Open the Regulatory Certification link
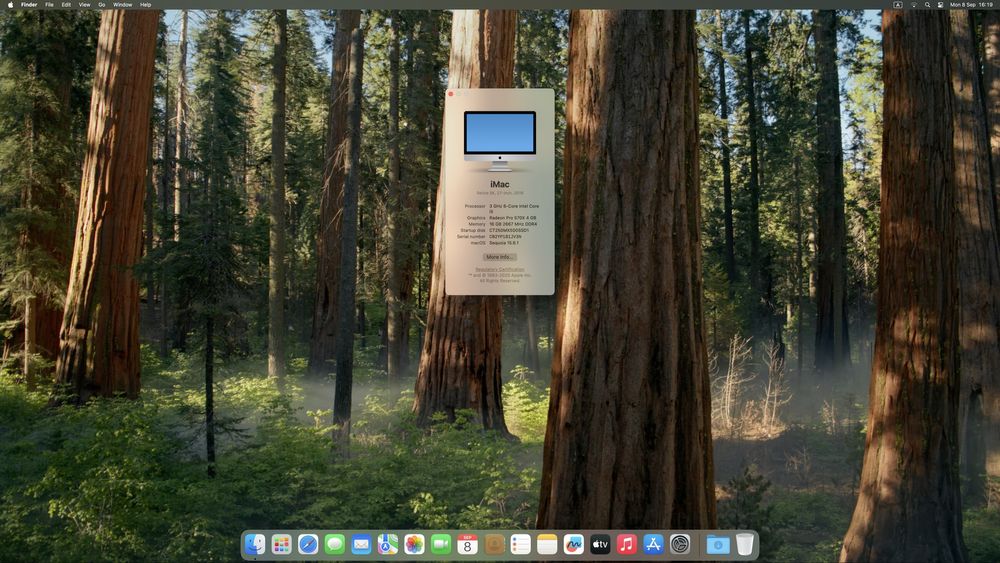 (499, 269)
